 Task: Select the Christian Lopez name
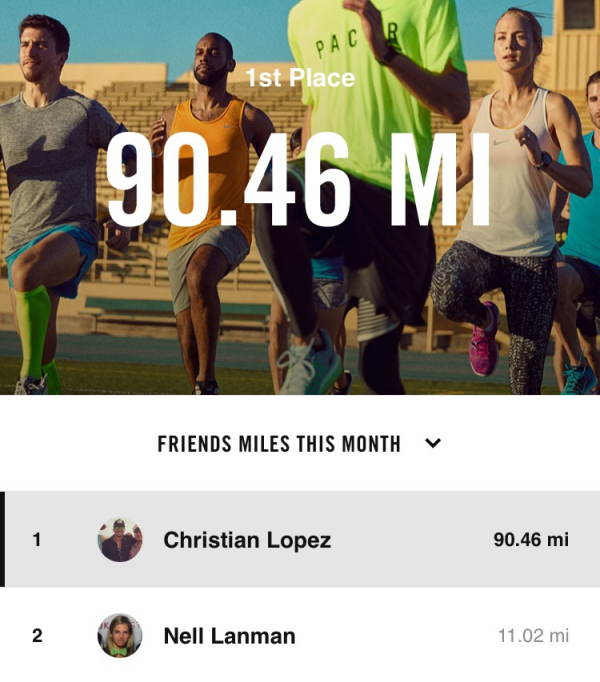pyautogui.click(x=247, y=540)
